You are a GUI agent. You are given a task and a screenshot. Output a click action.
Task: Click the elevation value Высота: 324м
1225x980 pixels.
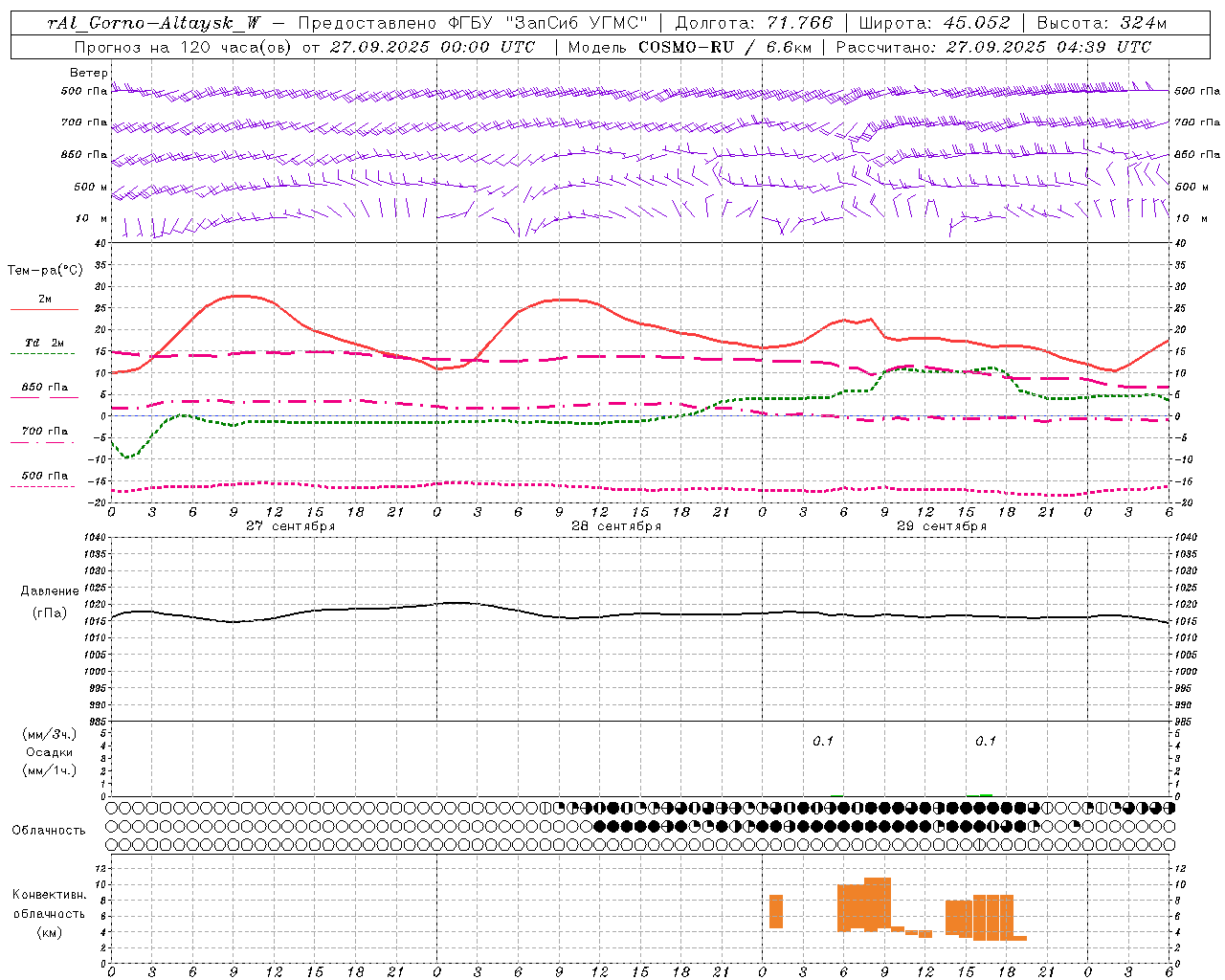pos(1102,23)
